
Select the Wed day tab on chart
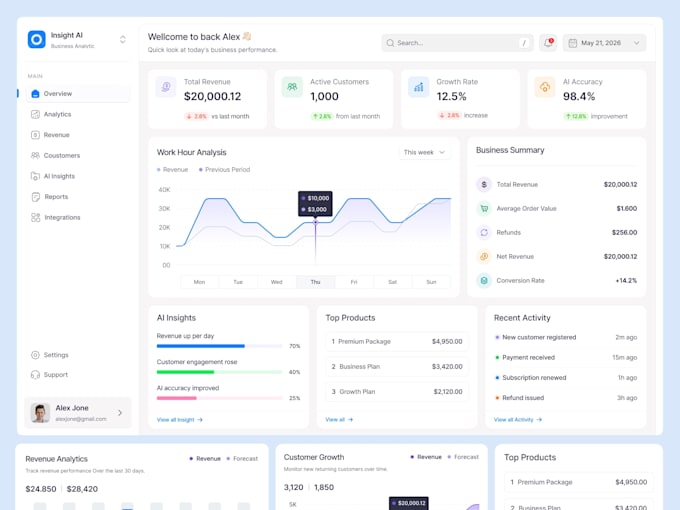click(x=277, y=282)
